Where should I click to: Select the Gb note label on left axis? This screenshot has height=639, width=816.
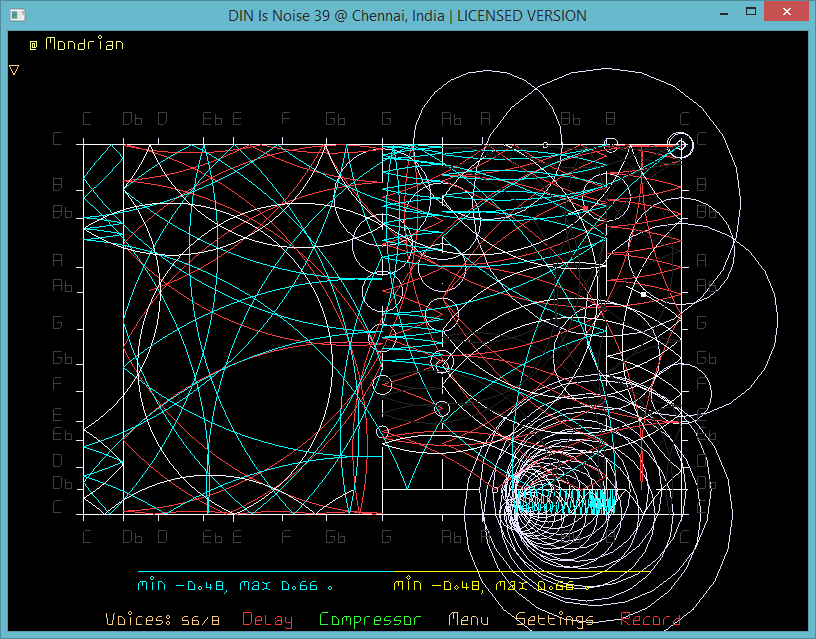tap(63, 358)
